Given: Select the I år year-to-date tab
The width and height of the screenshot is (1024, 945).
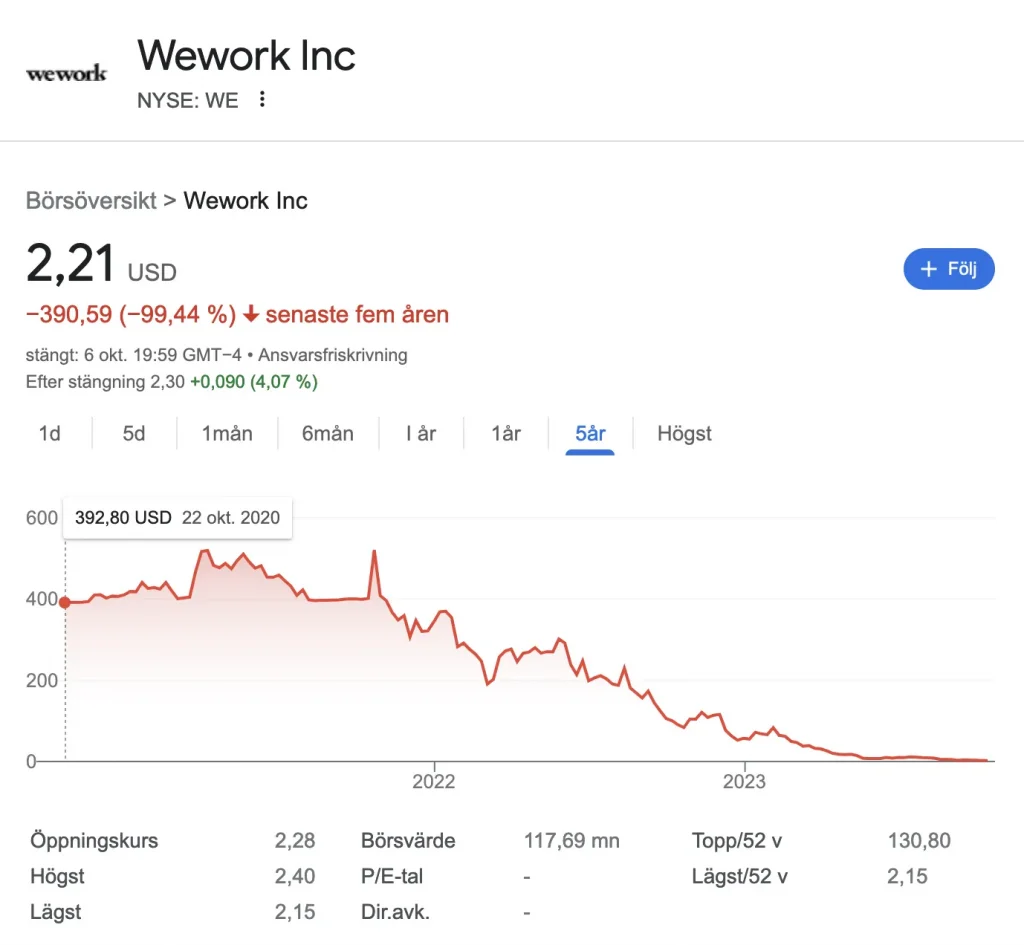Looking at the screenshot, I should (x=421, y=433).
